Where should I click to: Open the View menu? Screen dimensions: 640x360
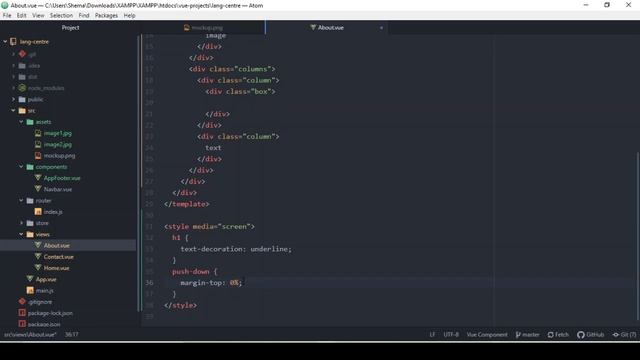point(38,15)
